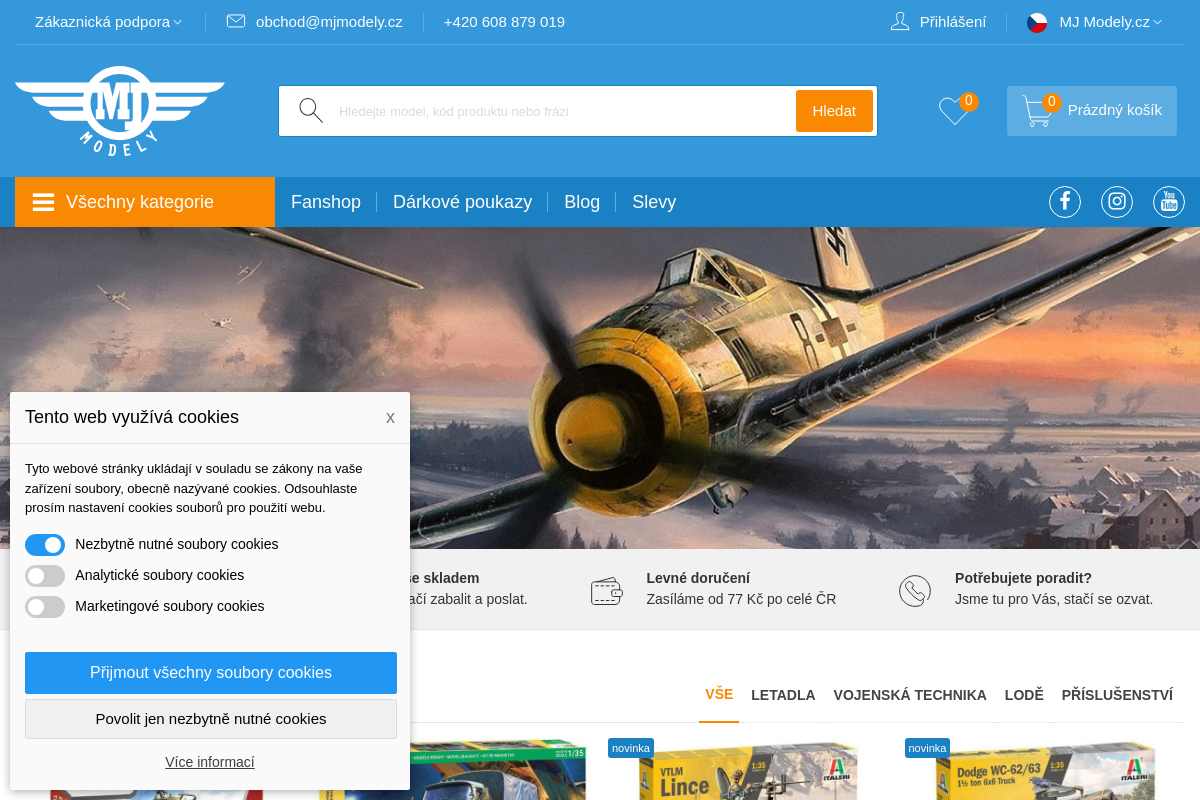Click the obchod@mjmodely.cz email link
This screenshot has width=1200, height=800.
[x=329, y=22]
